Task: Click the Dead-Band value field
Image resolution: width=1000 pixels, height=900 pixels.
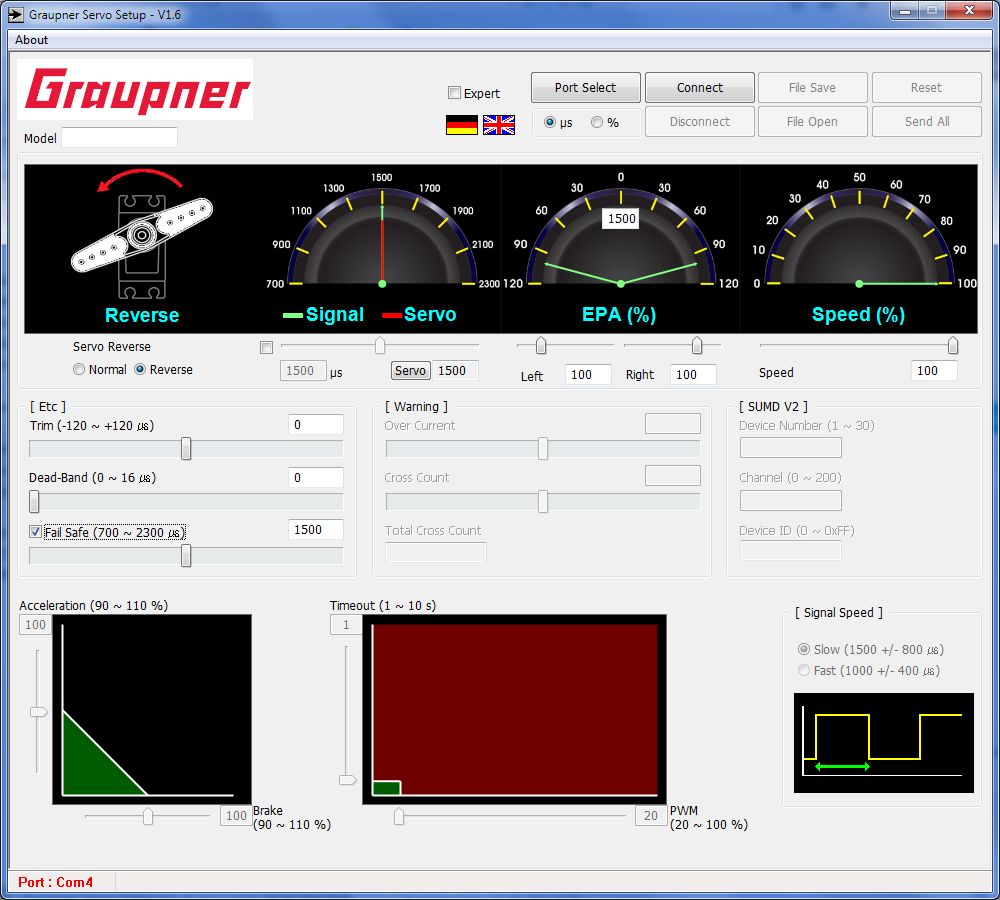Action: (x=316, y=478)
